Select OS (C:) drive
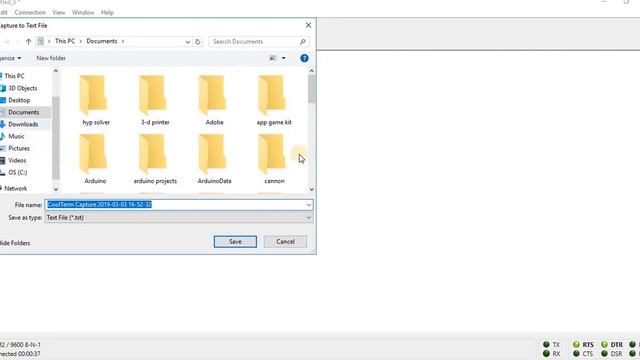This screenshot has height=360, width=640. [x=18, y=172]
